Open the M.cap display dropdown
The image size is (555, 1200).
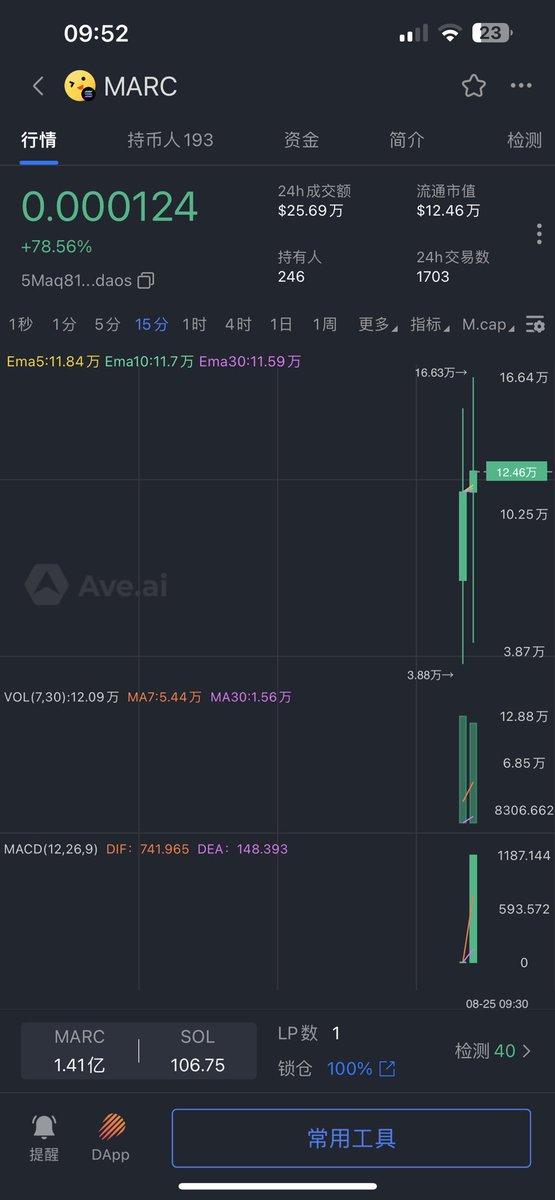[489, 324]
